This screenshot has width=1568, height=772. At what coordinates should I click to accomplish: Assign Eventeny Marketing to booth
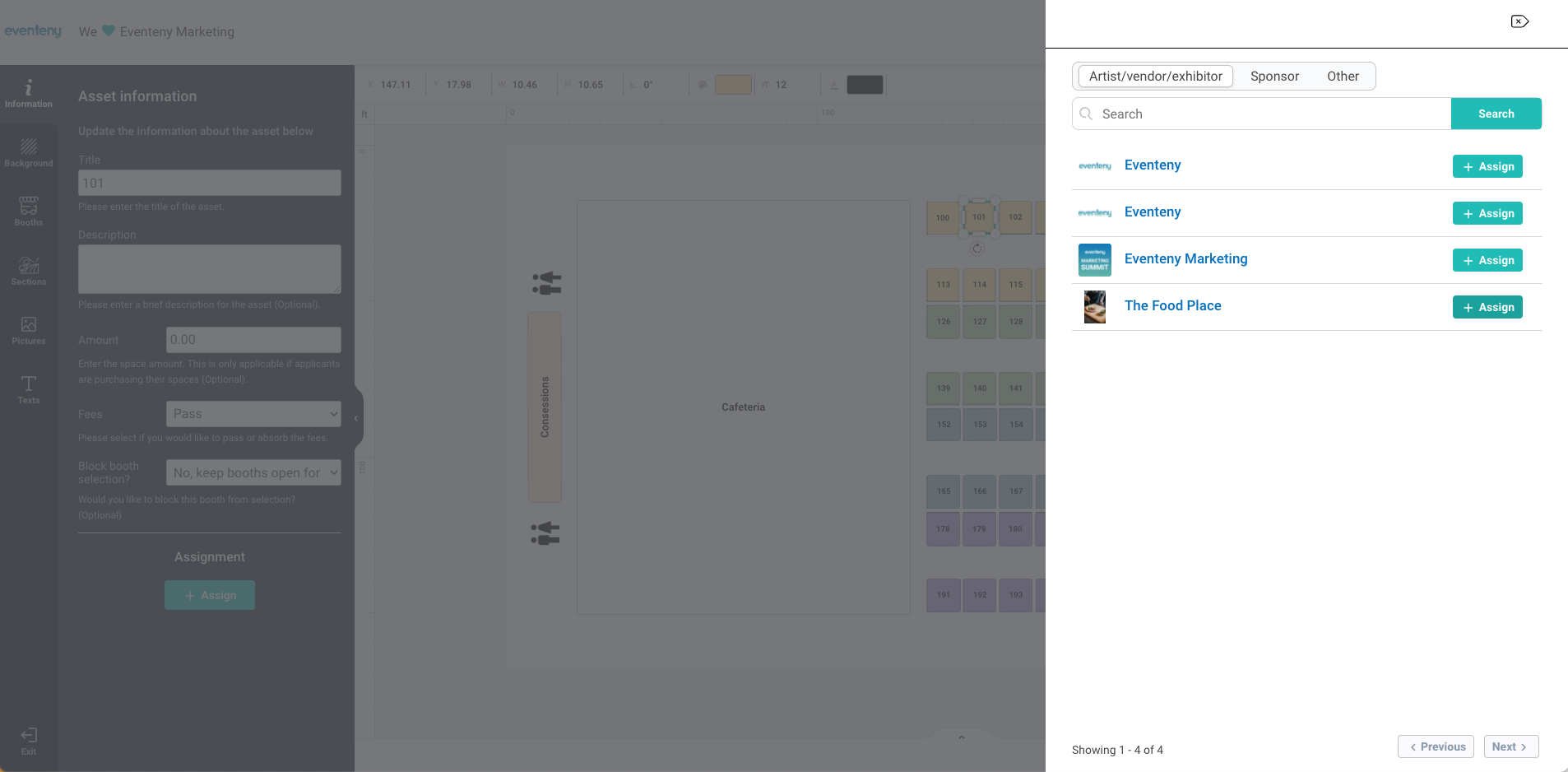1487,260
